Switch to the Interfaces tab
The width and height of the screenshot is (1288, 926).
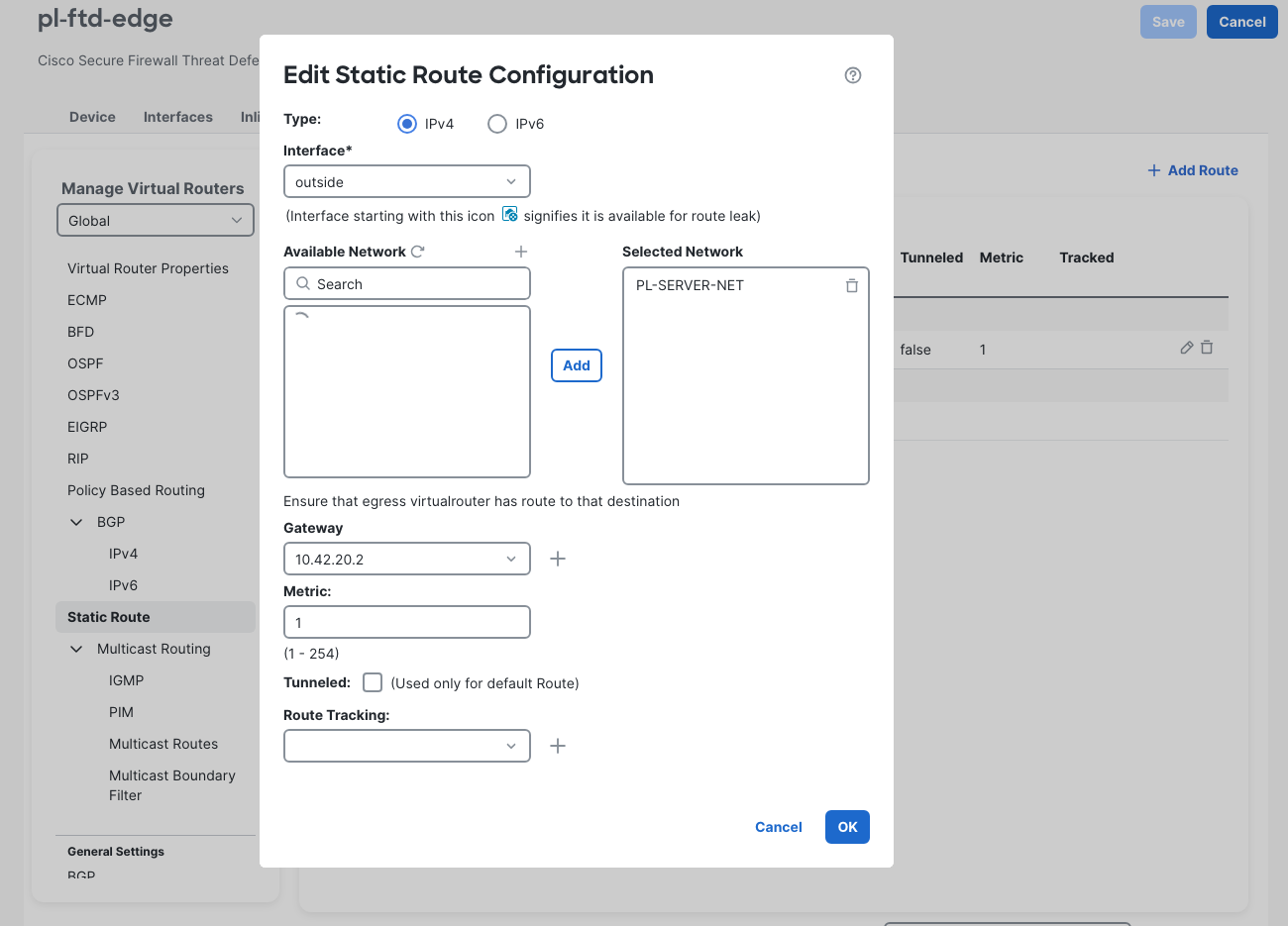[178, 117]
